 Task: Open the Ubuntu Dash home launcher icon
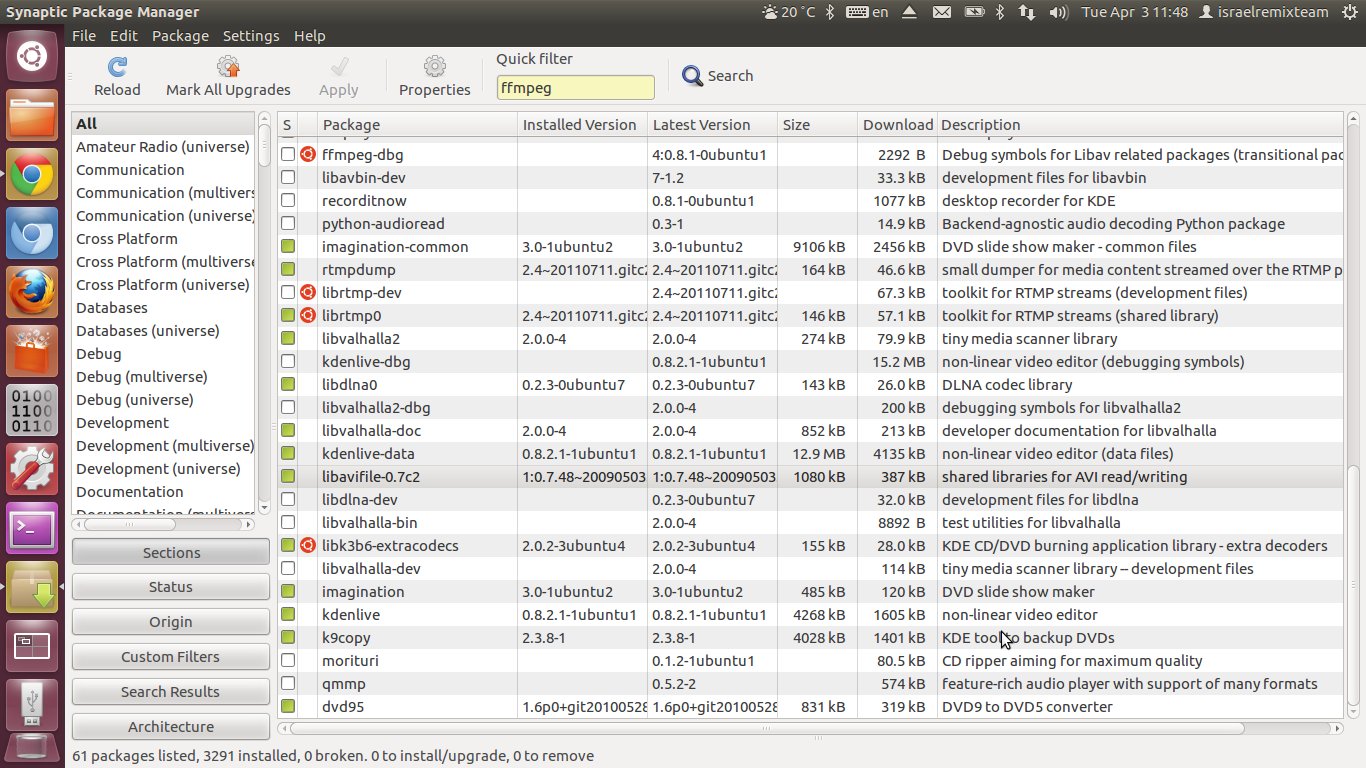point(32,56)
